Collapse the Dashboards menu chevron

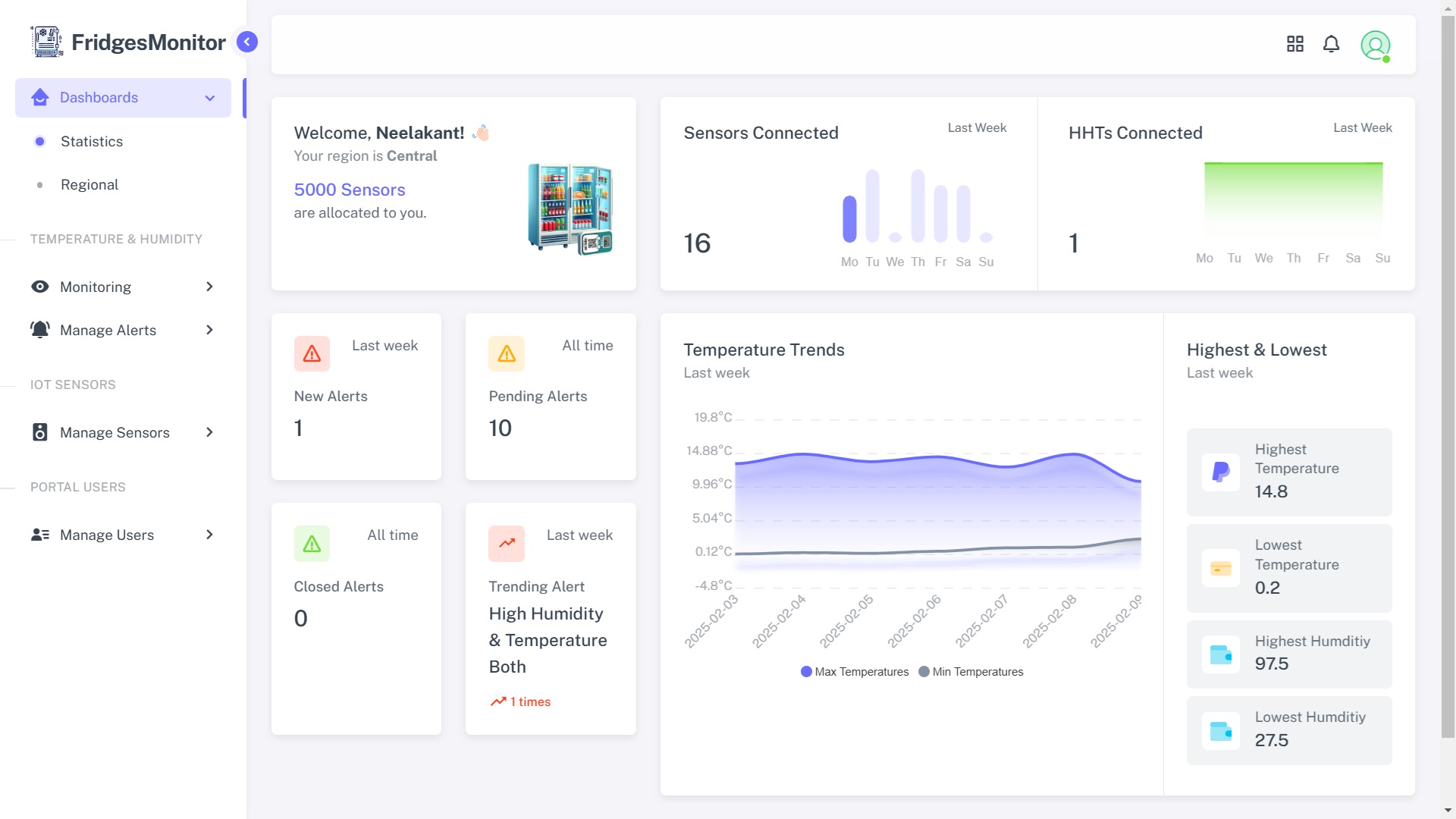[x=210, y=98]
